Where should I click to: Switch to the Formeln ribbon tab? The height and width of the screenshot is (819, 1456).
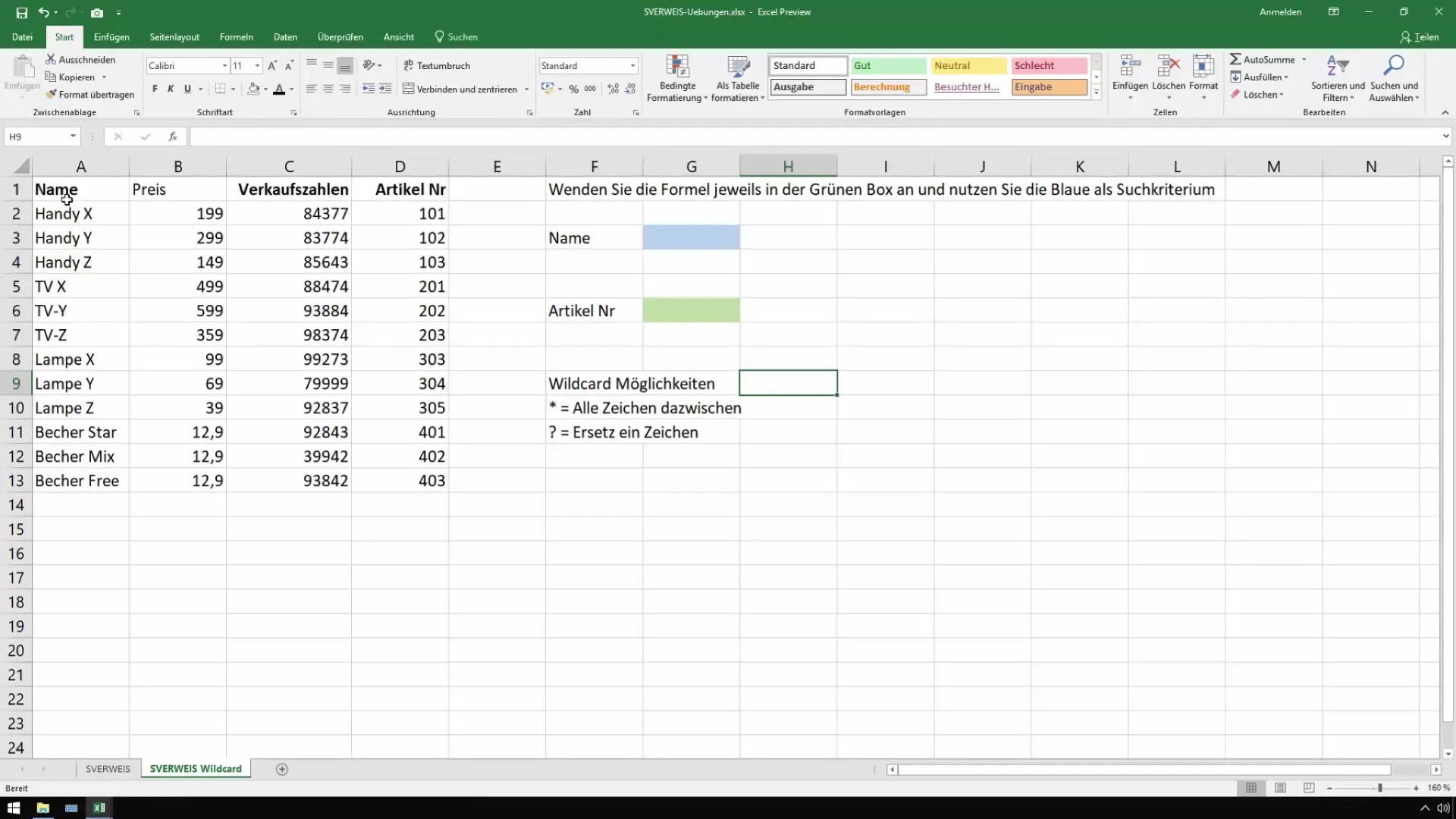pyautogui.click(x=236, y=36)
